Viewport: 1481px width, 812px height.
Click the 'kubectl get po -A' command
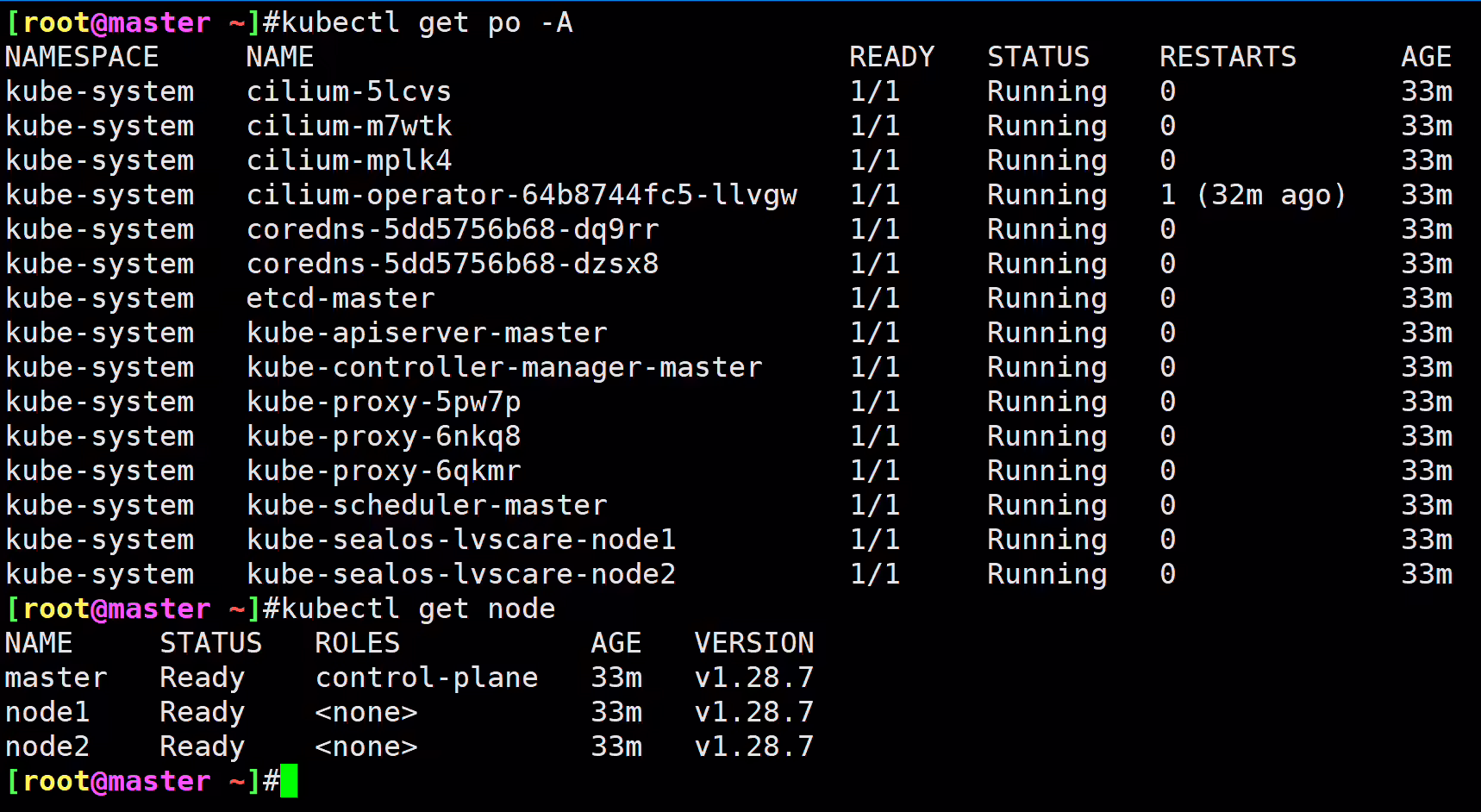tap(427, 22)
